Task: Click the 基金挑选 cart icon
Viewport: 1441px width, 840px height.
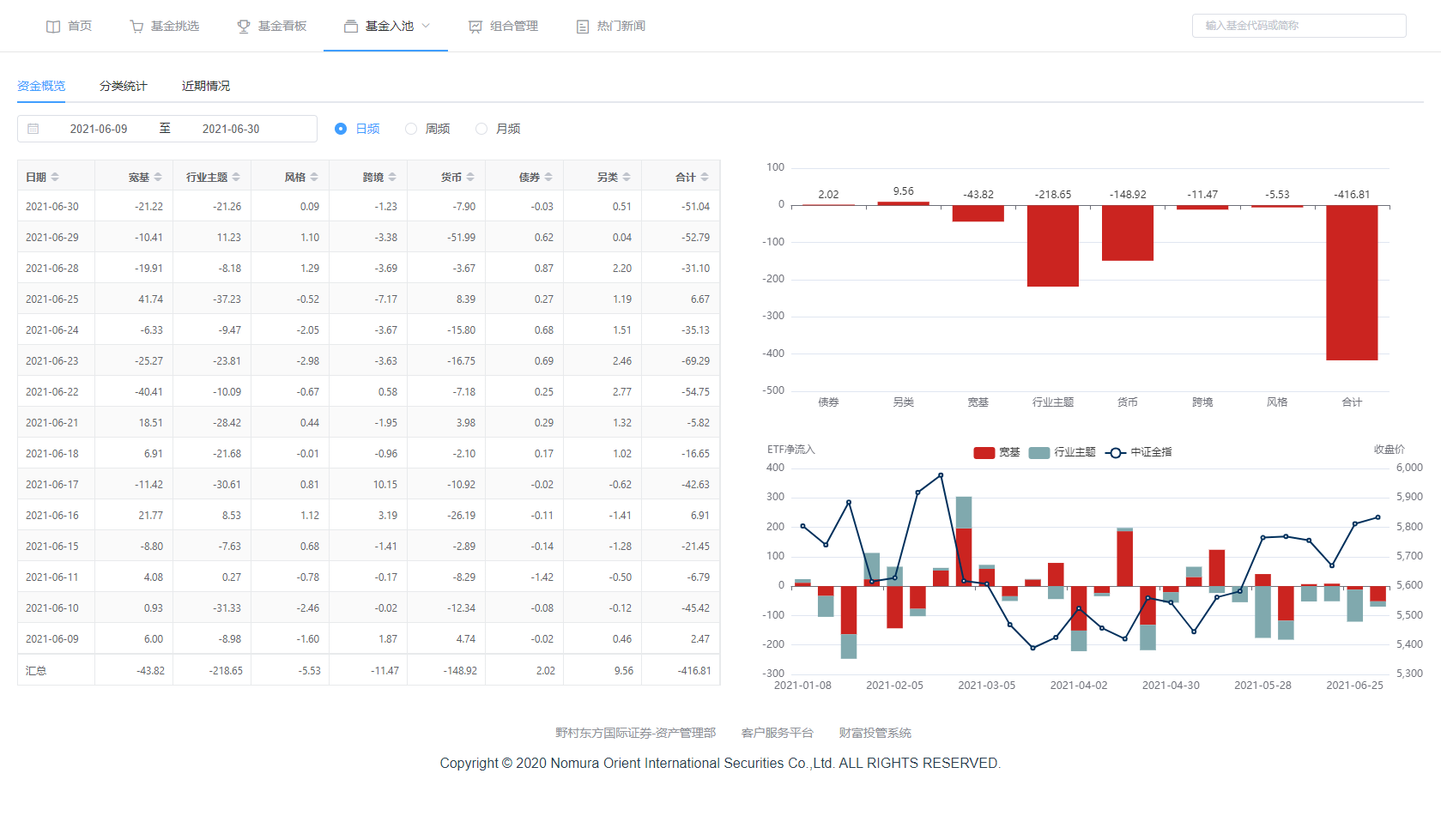Action: click(136, 27)
